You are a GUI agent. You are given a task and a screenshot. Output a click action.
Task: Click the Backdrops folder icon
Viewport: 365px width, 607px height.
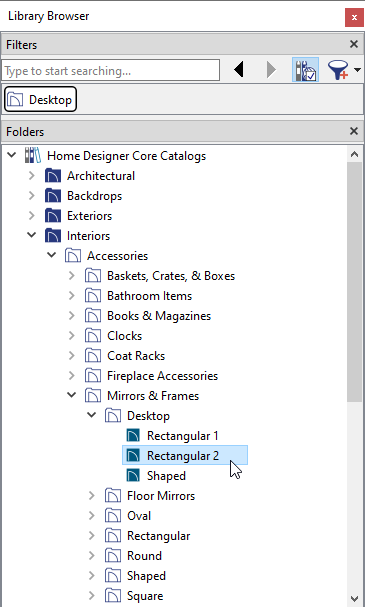(x=53, y=195)
